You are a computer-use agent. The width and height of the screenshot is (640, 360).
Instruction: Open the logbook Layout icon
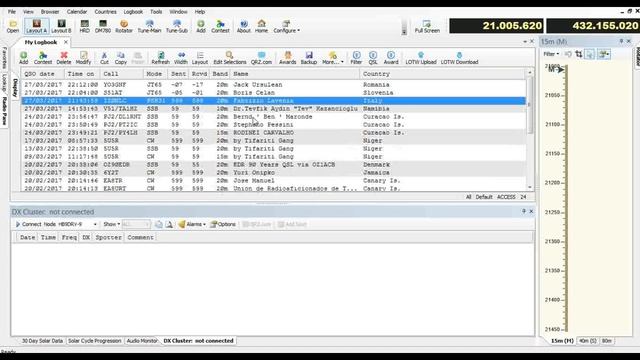200,58
